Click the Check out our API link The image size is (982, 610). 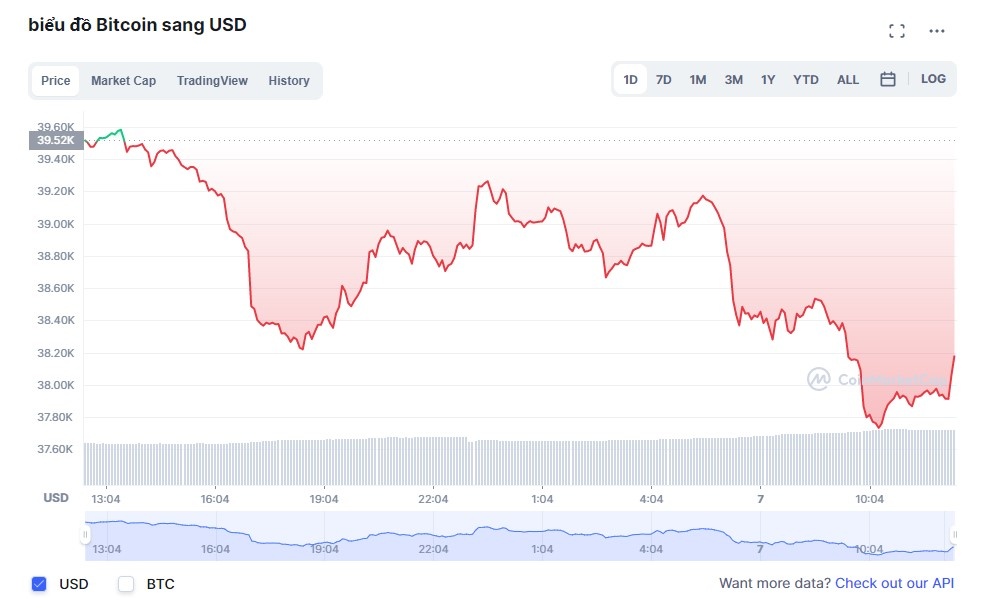893,583
